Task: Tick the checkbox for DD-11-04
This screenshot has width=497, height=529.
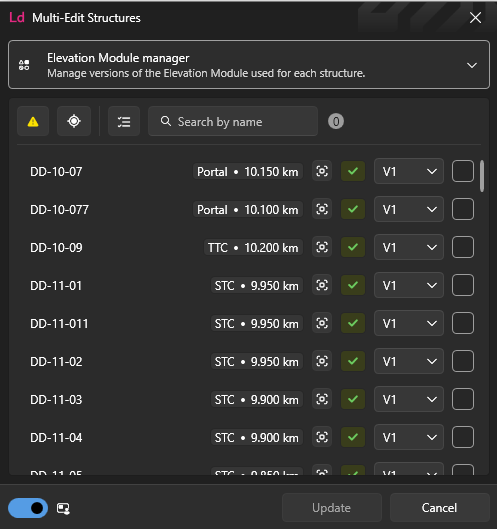Action: coord(463,437)
